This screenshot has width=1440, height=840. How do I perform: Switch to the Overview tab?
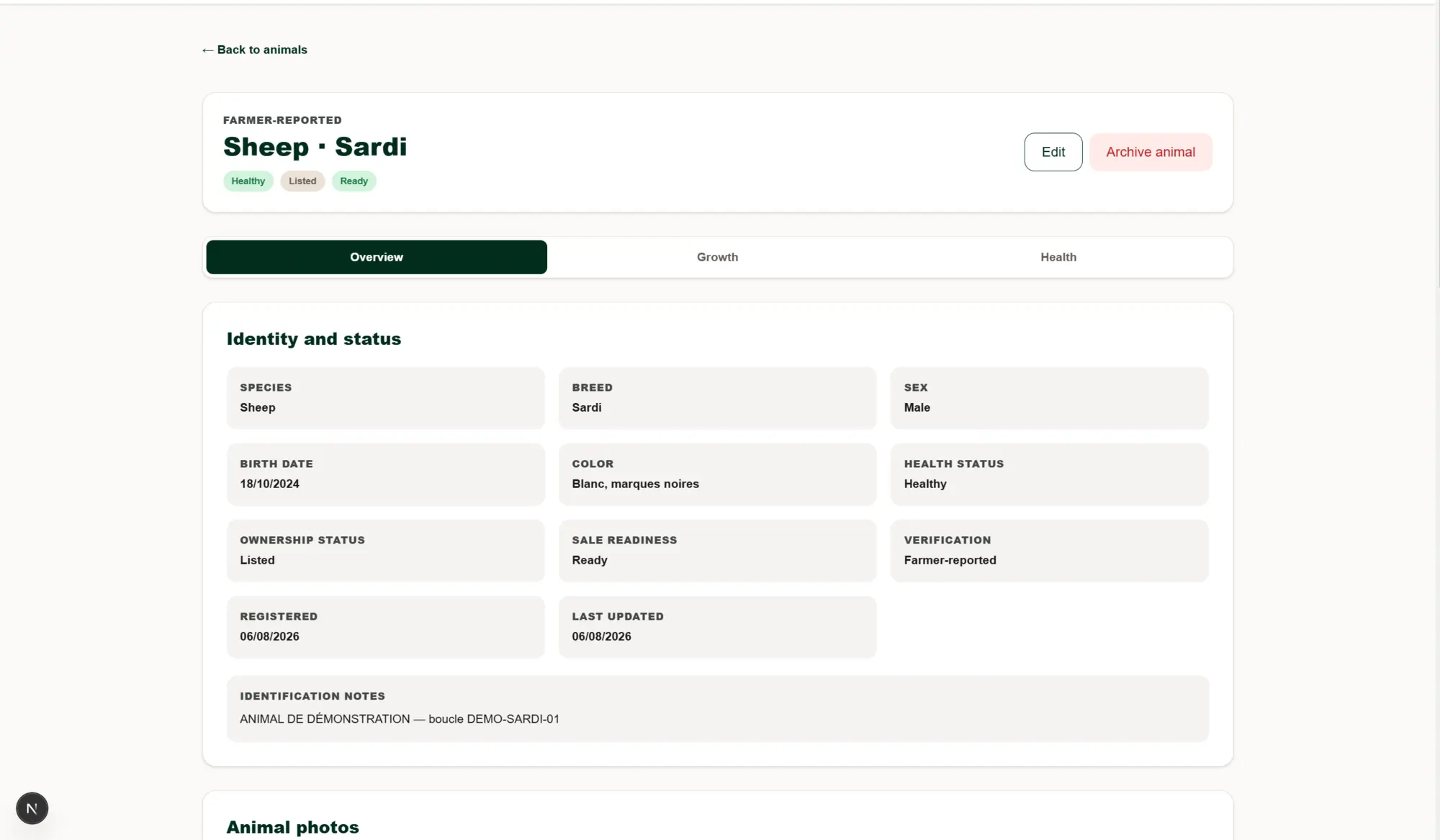pos(377,257)
